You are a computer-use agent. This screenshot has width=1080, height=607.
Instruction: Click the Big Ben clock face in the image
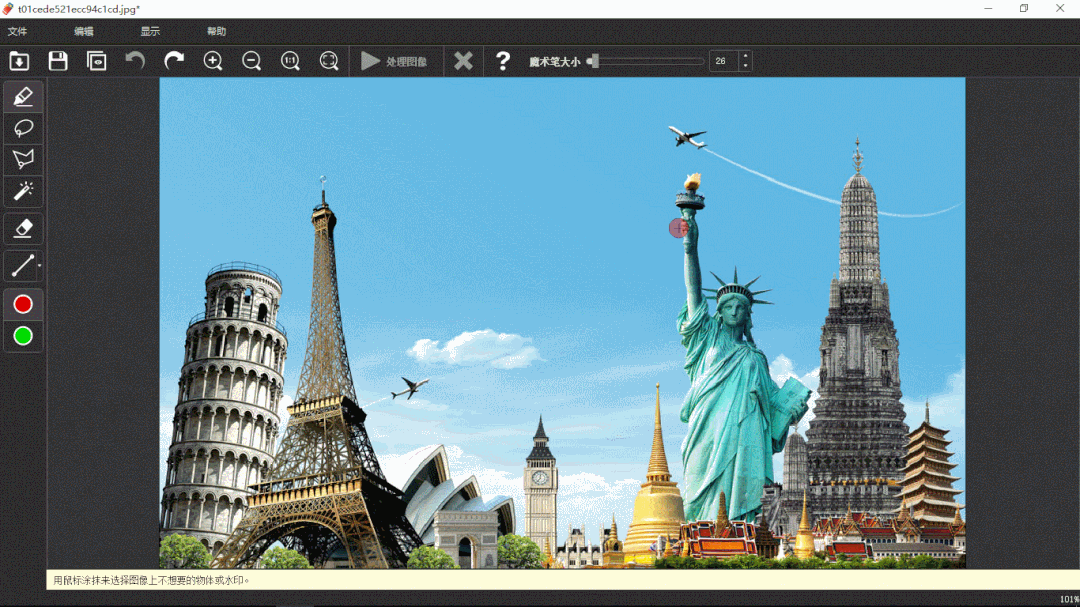point(540,477)
